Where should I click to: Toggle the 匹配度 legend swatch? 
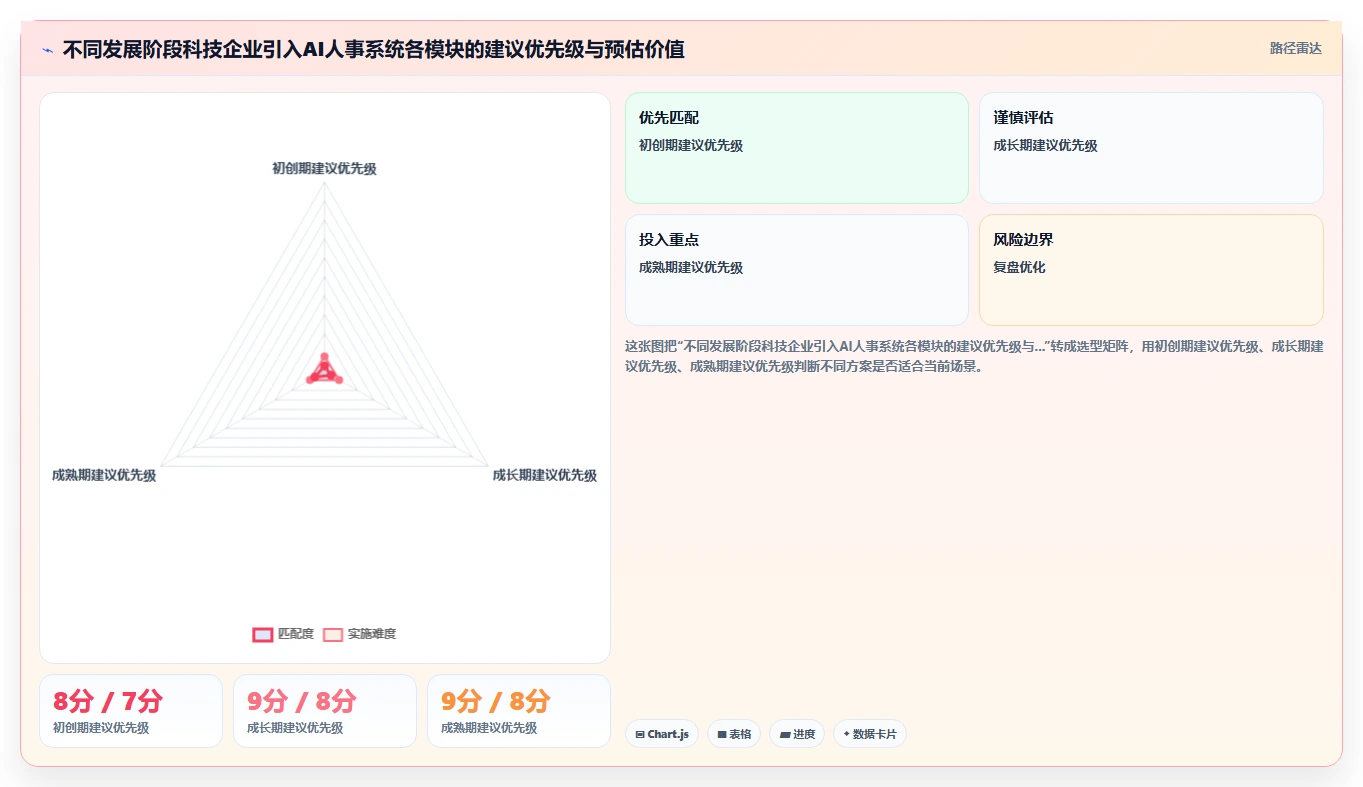pos(263,634)
